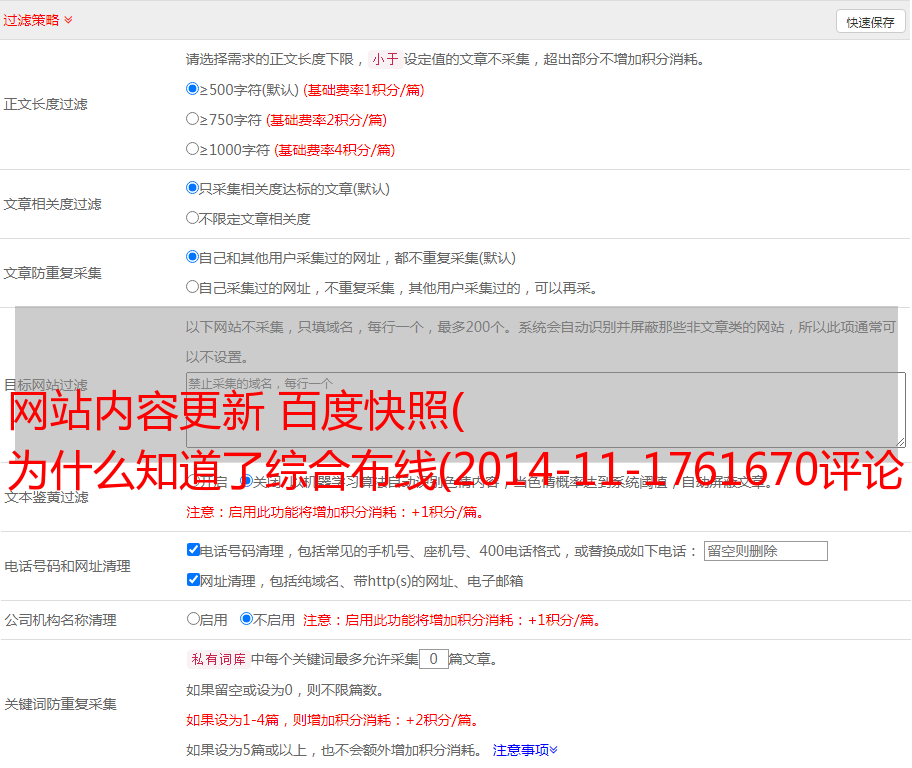Select 不启用 for 公司机构名称清理
This screenshot has height=768, width=912.
tap(247, 619)
